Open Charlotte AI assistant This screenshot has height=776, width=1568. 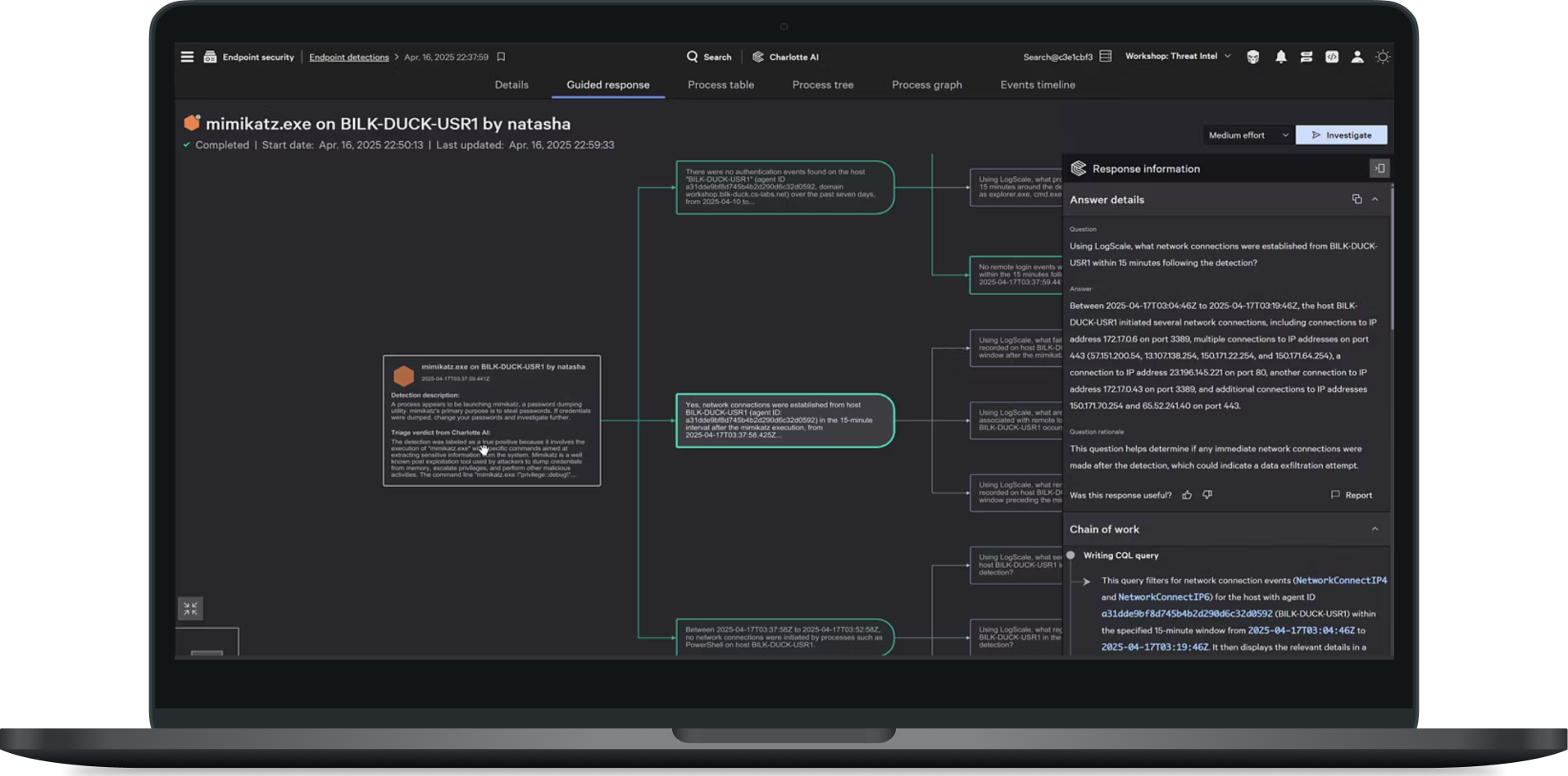point(785,57)
